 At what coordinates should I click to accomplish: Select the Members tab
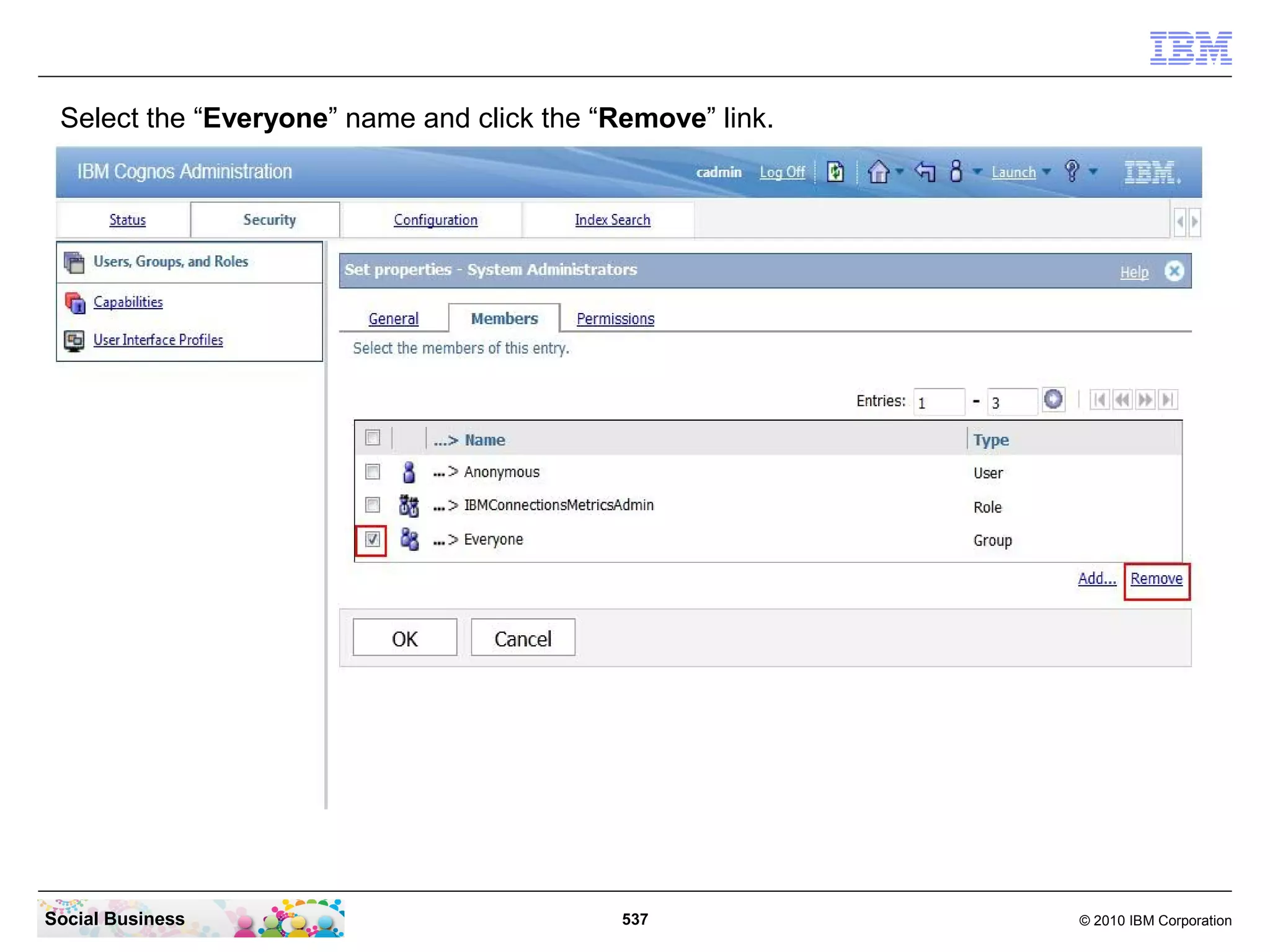pyautogui.click(x=504, y=319)
